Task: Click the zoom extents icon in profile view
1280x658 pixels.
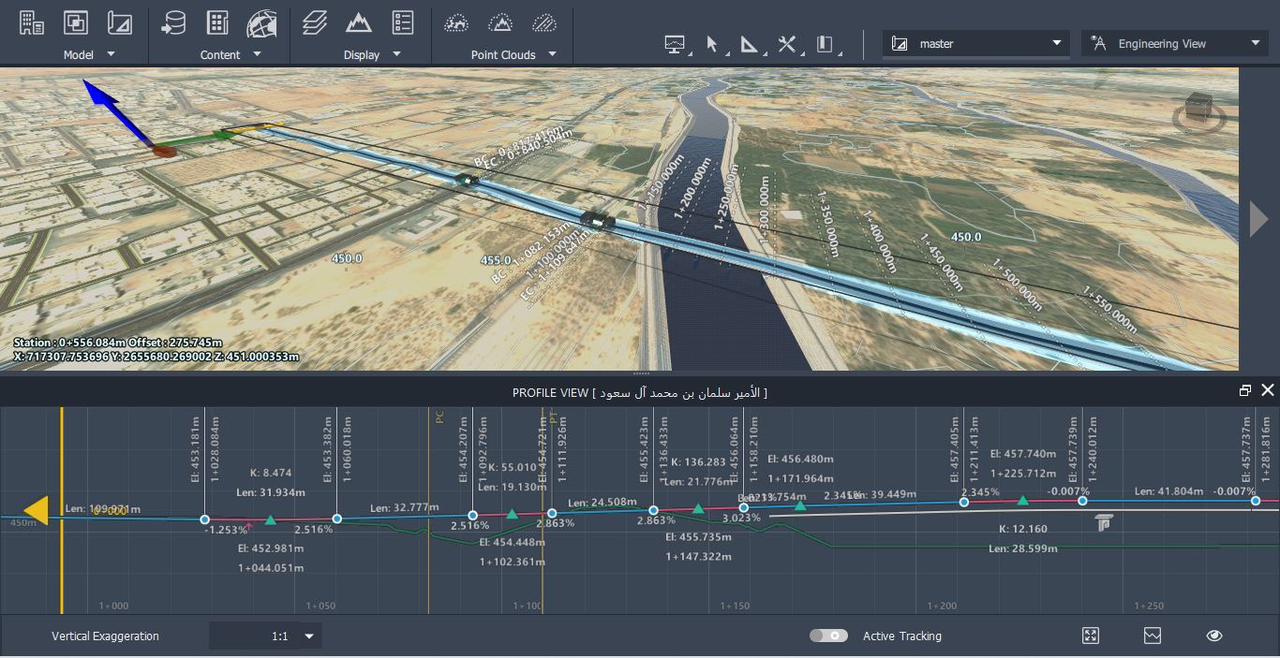Action: (x=1091, y=636)
